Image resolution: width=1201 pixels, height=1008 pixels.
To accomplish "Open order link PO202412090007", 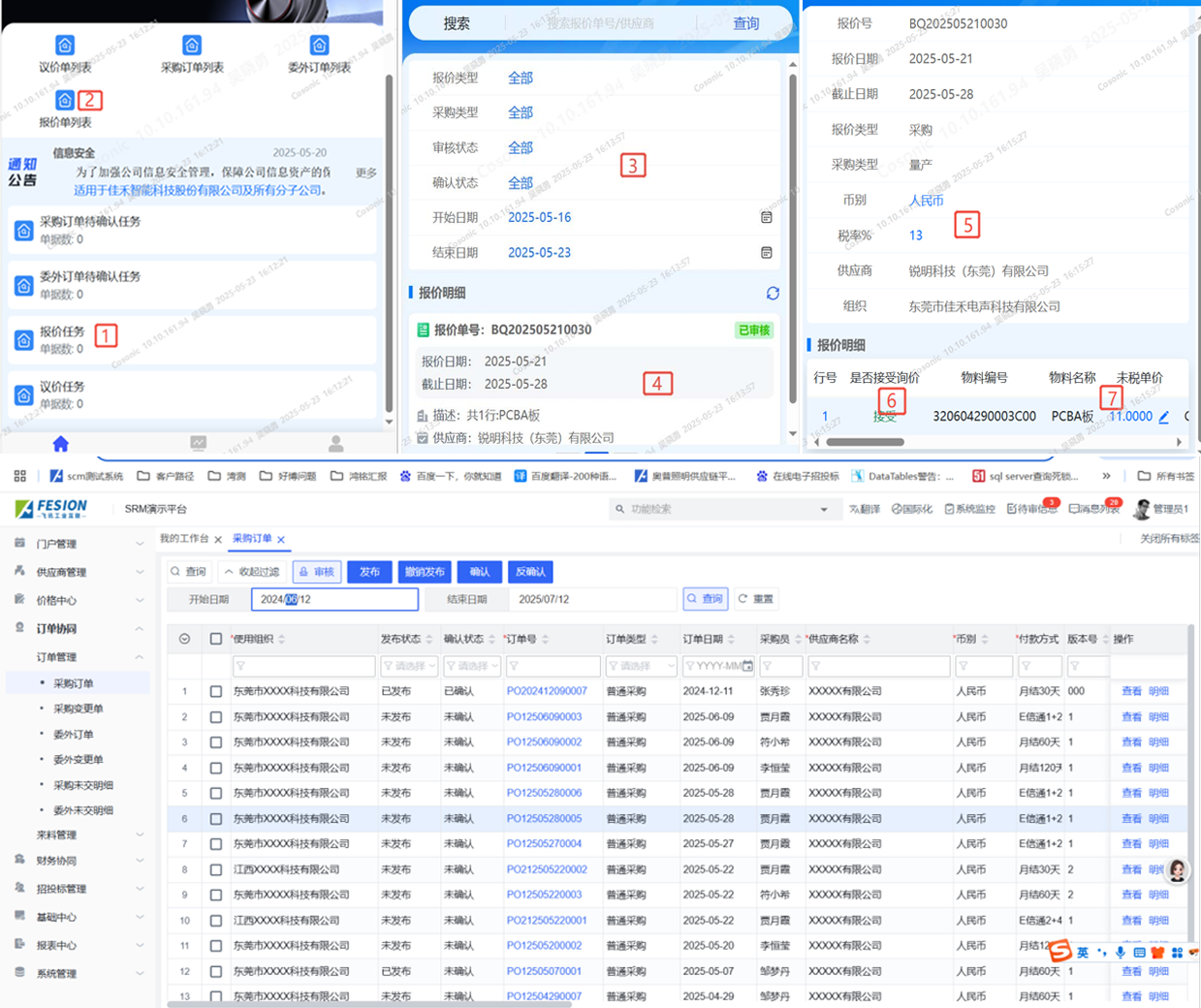I will (546, 691).
